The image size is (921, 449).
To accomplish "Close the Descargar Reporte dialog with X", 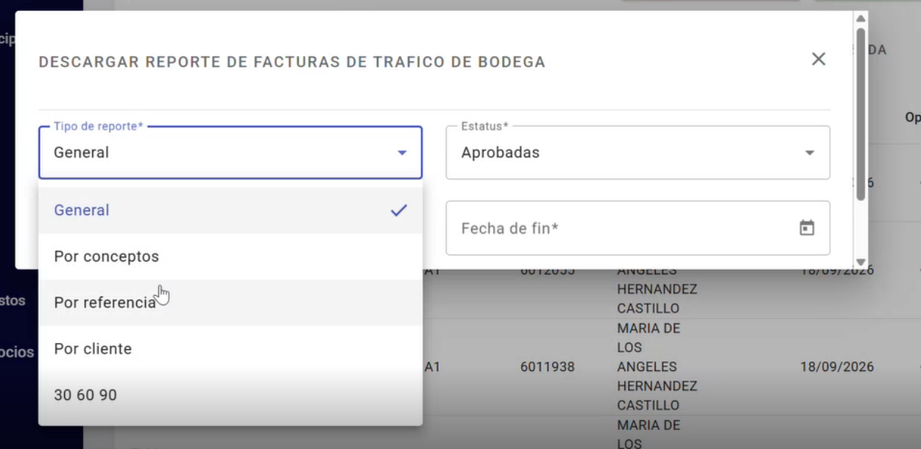I will (x=818, y=59).
